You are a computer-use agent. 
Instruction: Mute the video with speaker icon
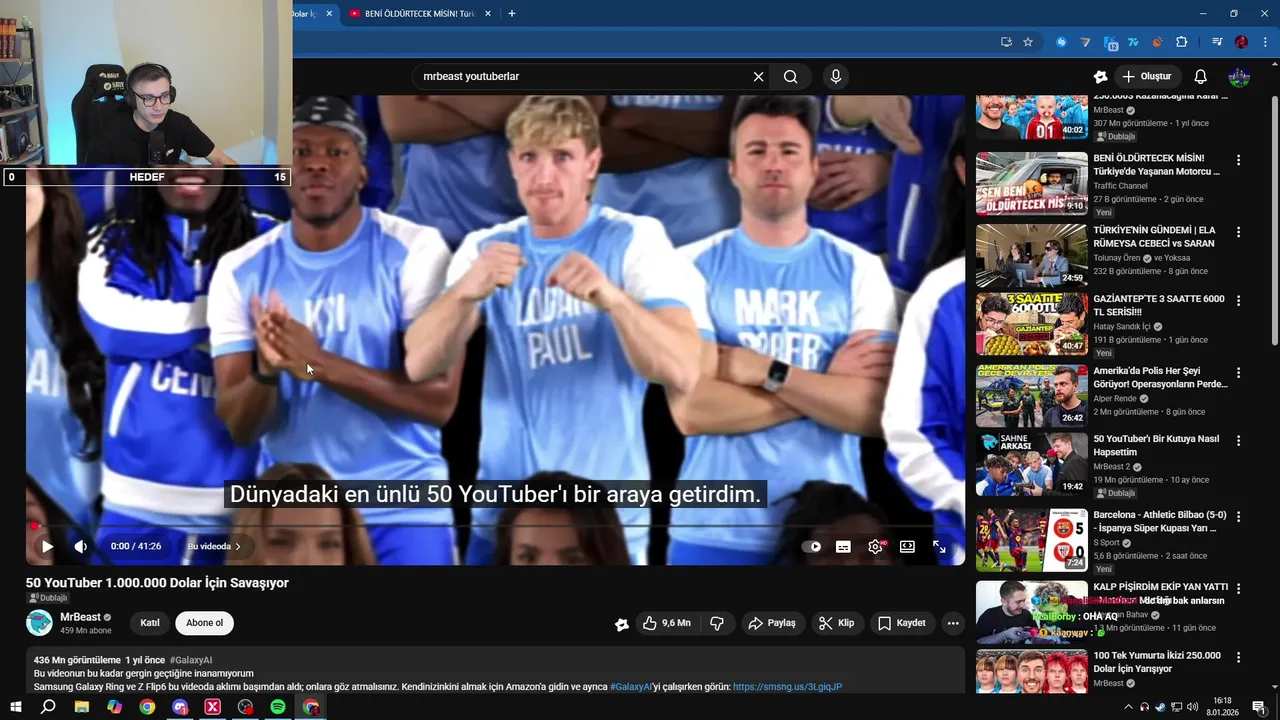point(81,547)
